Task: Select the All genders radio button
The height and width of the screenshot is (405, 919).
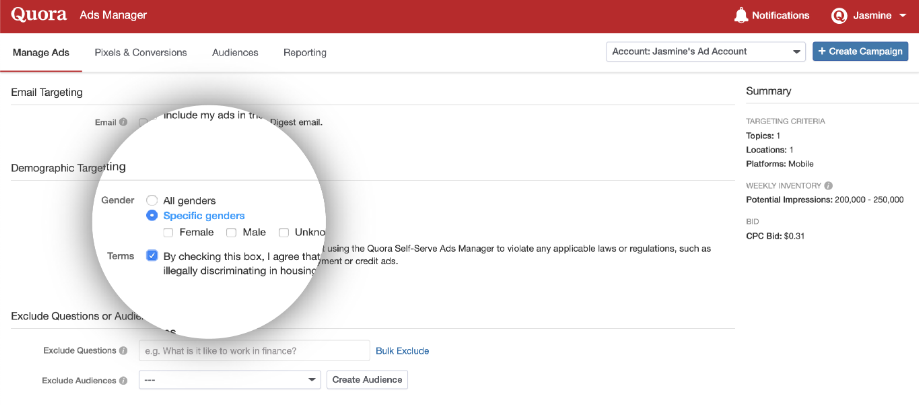Action: coord(152,200)
